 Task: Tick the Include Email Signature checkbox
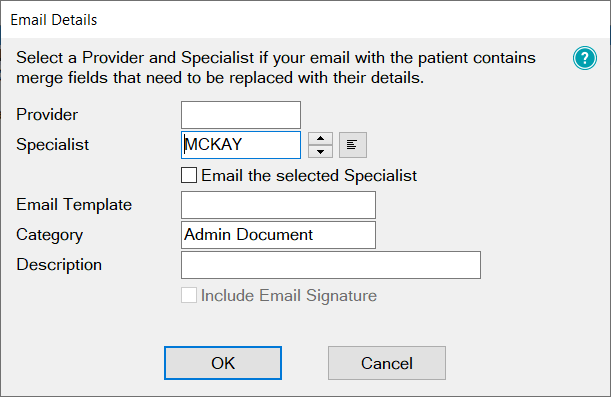(x=189, y=295)
